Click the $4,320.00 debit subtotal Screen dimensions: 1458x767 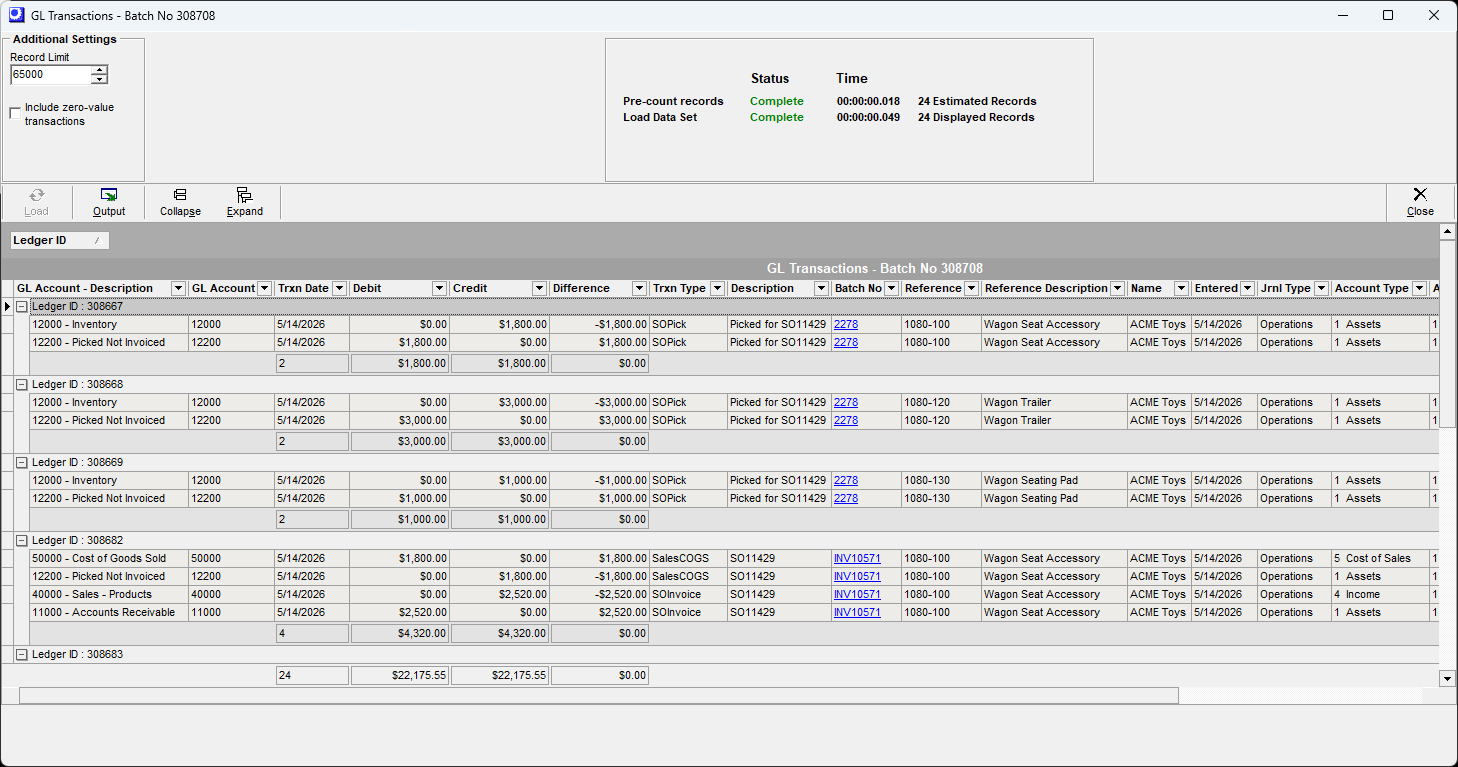click(400, 633)
